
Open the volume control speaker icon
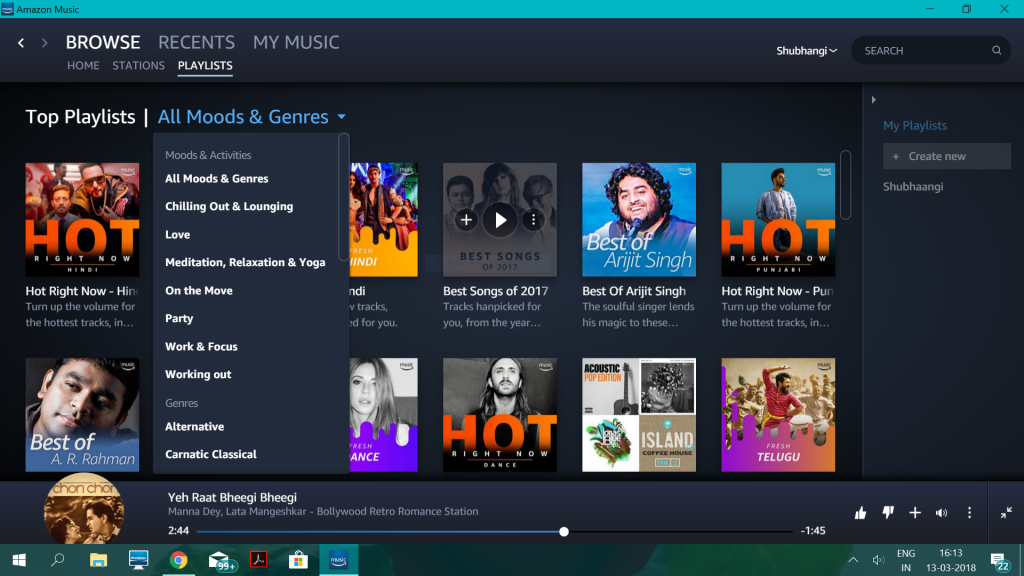click(942, 513)
